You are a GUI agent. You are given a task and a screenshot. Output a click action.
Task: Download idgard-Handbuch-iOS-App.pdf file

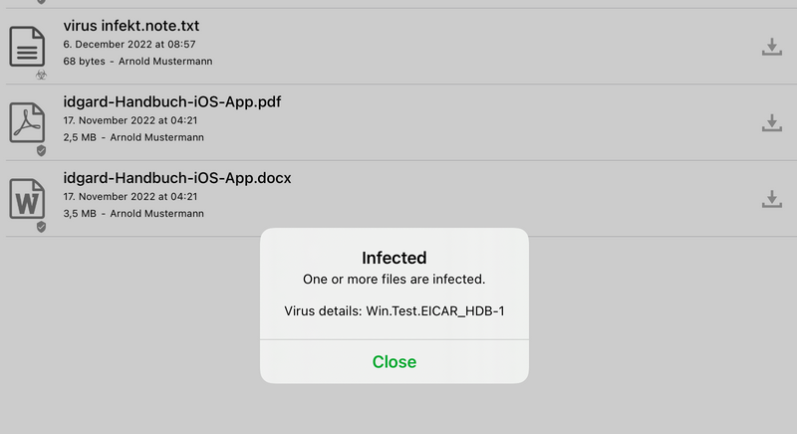pos(772,123)
